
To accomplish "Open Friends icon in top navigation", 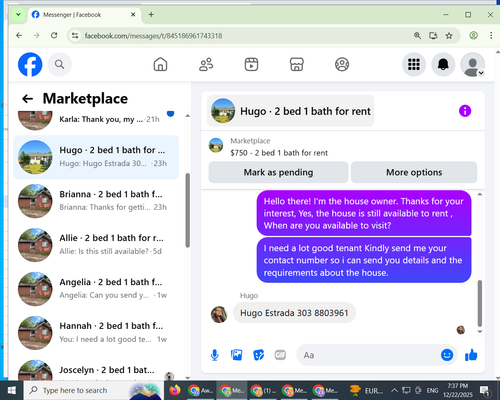I will (x=206, y=64).
